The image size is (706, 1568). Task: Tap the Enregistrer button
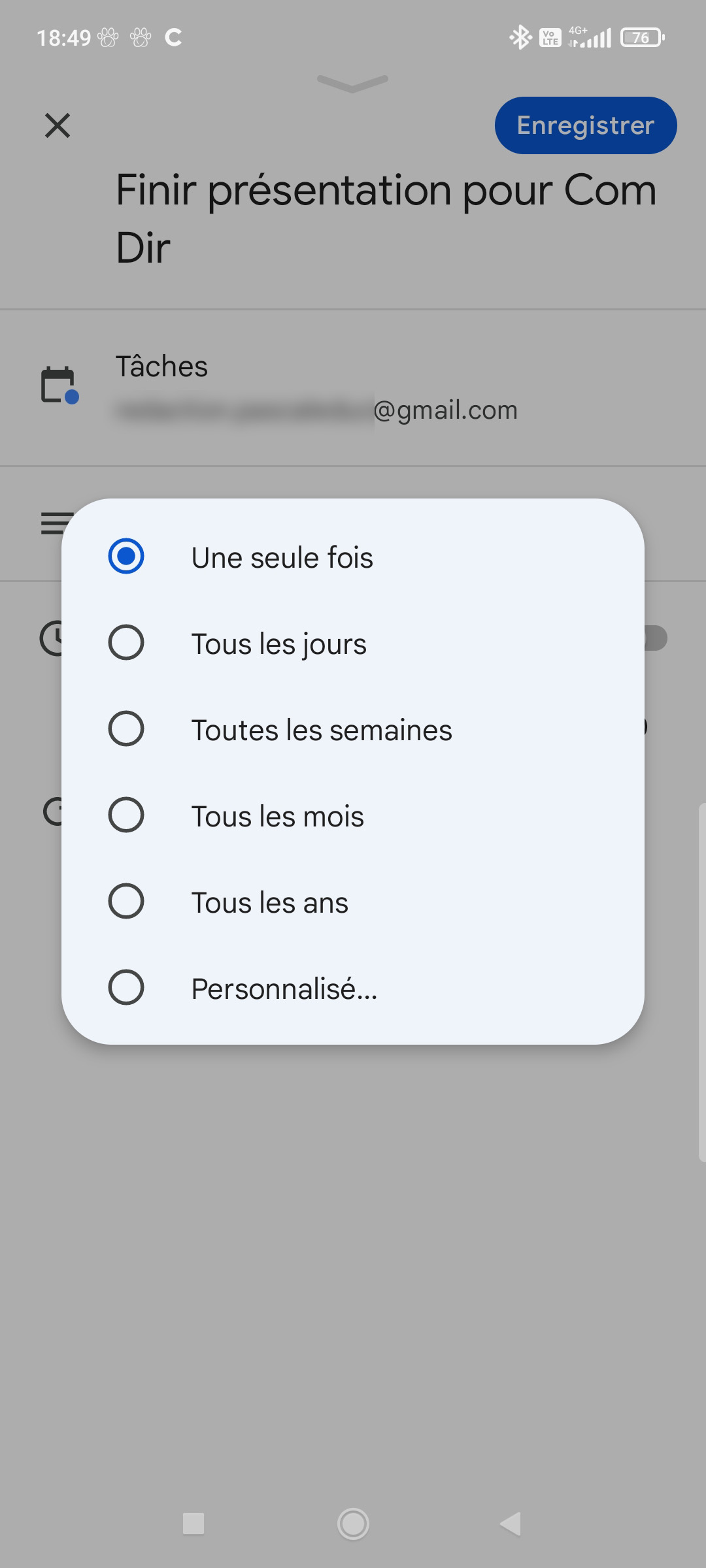[x=585, y=125]
